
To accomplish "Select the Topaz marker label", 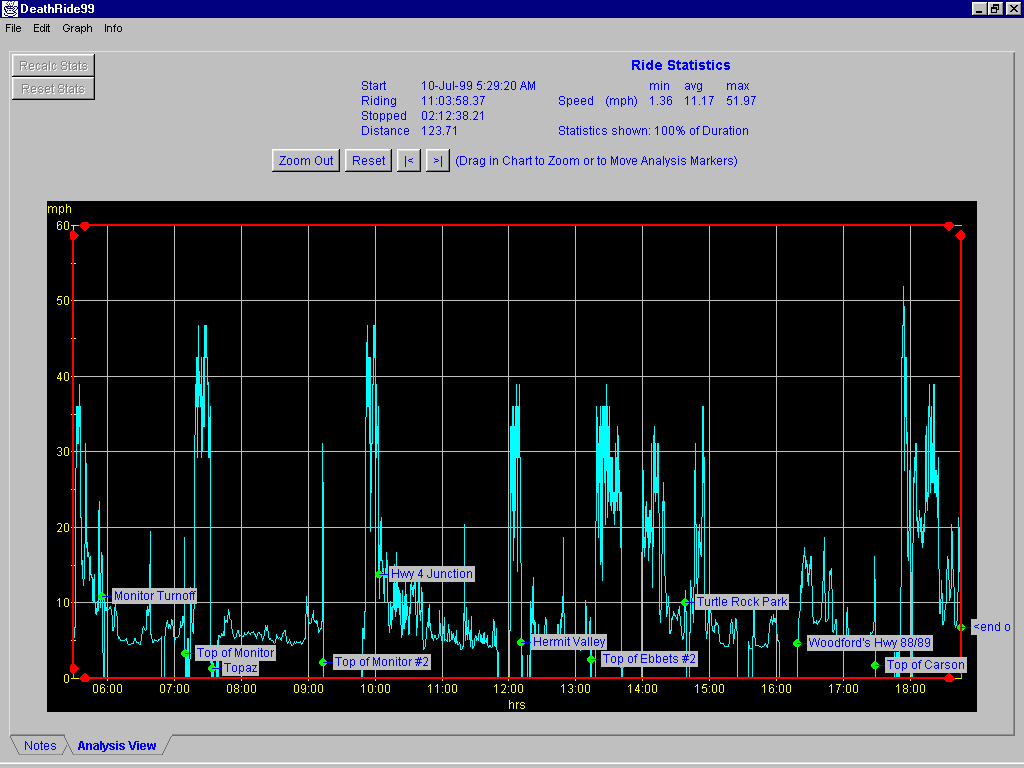I will click(x=240, y=667).
